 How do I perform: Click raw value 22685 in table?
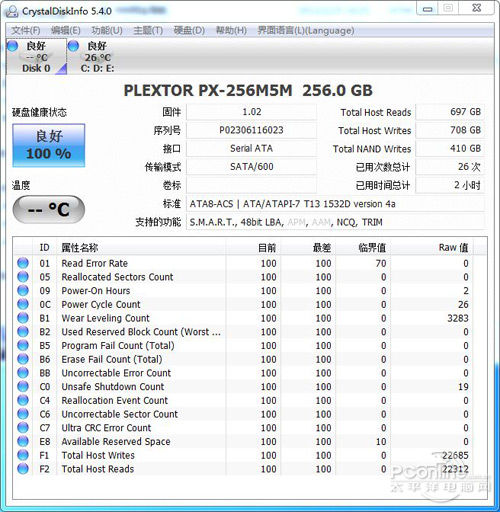point(455,455)
